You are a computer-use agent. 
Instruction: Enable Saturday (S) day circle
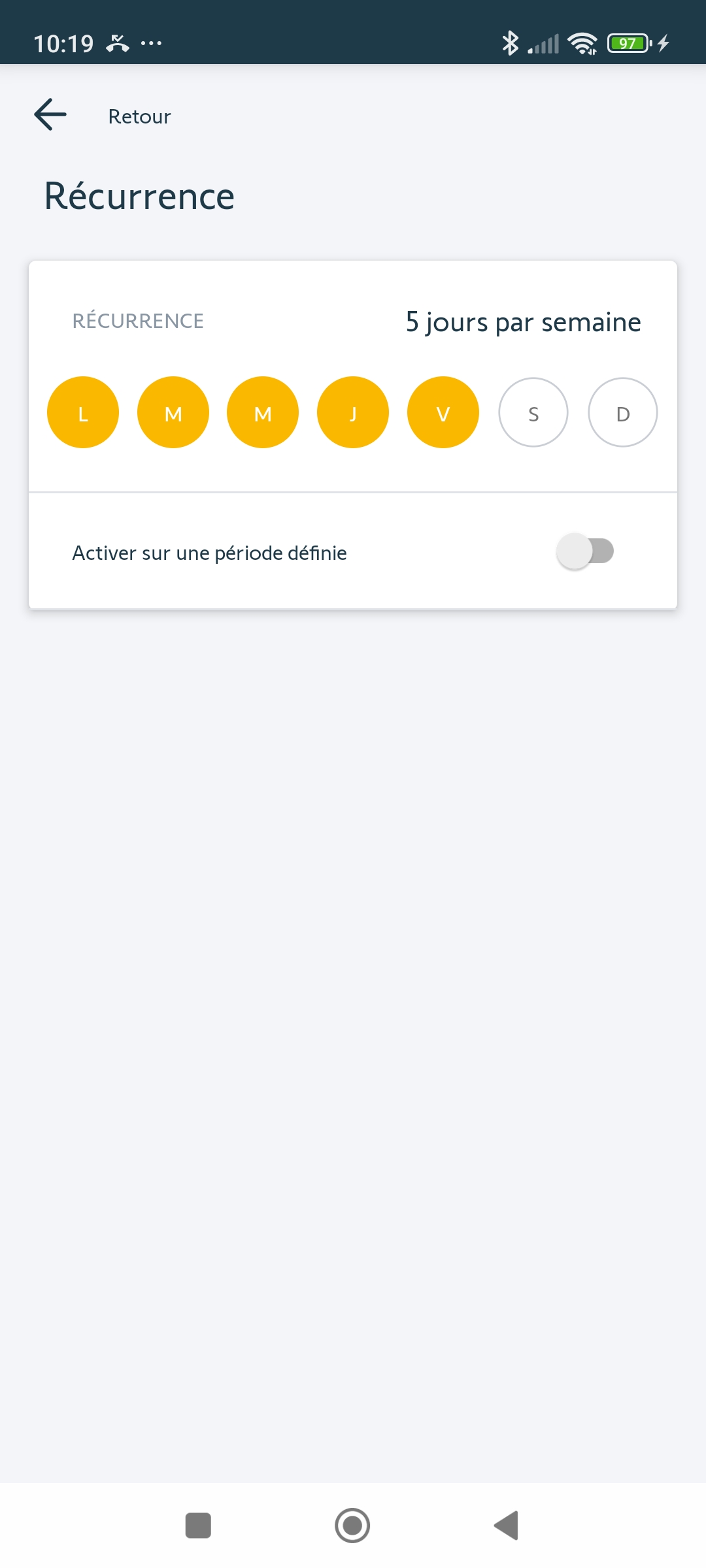point(533,413)
